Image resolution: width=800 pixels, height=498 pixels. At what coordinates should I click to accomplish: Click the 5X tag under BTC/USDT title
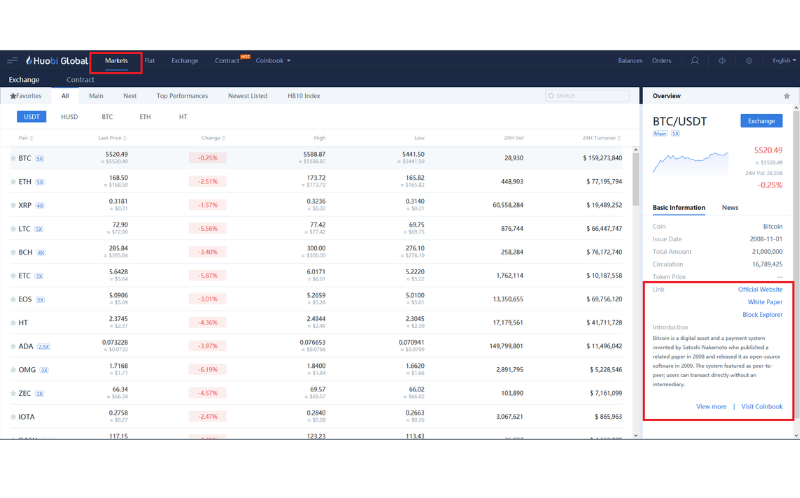(x=675, y=134)
